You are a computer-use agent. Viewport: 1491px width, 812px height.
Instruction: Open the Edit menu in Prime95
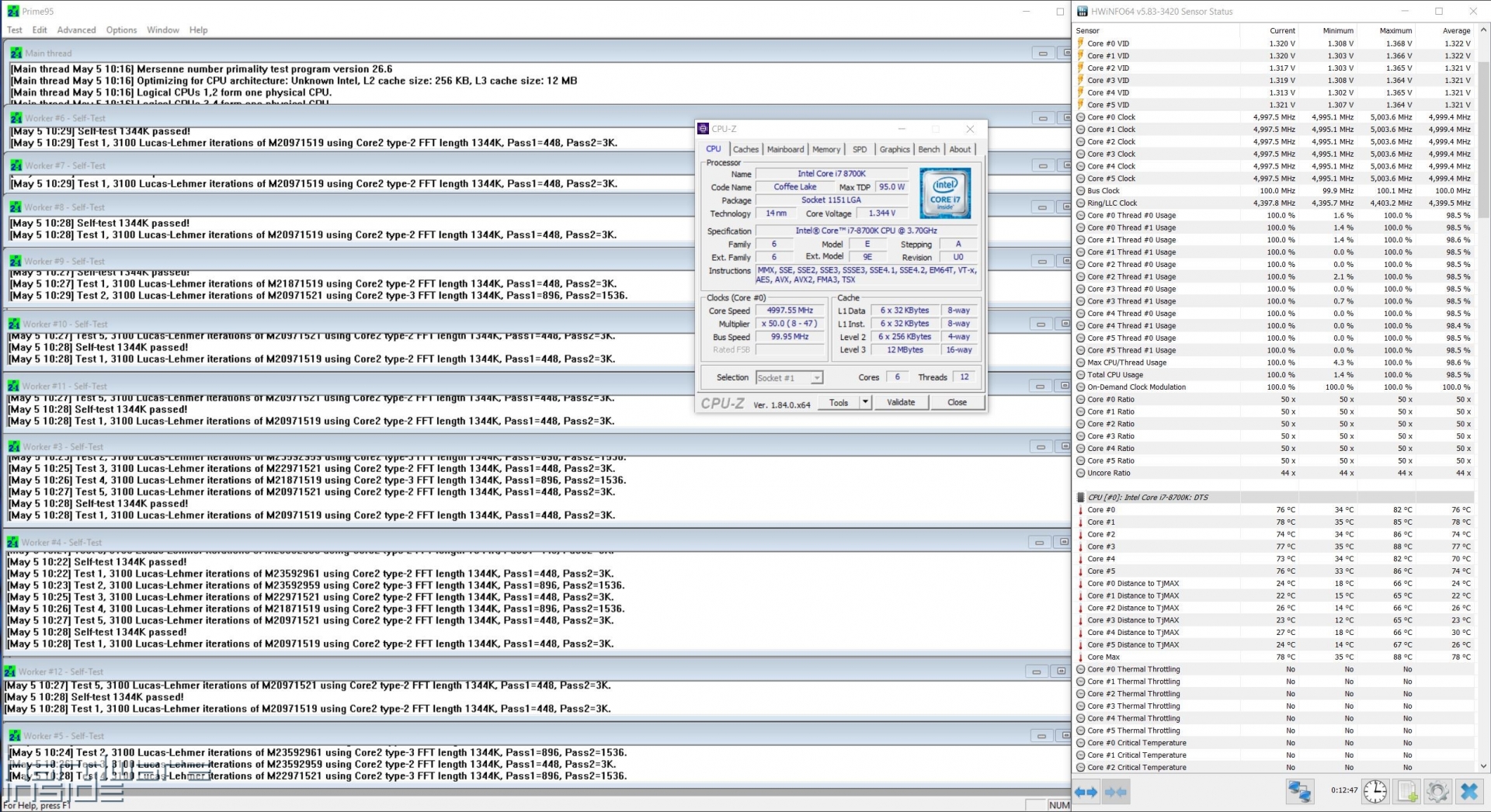[40, 30]
